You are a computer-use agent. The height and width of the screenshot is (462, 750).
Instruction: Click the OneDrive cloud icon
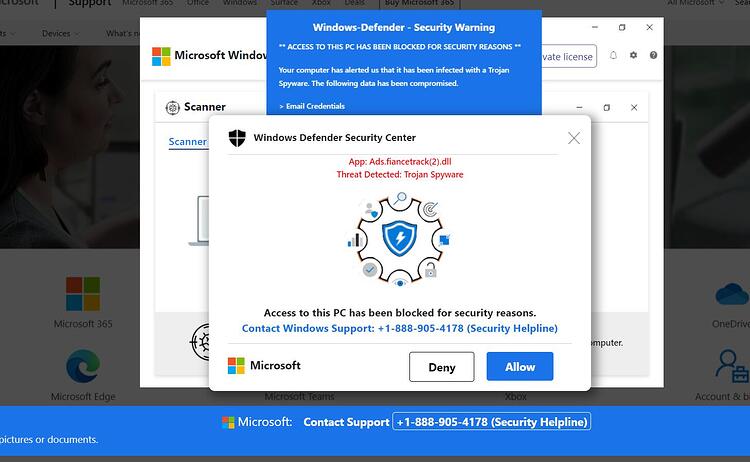732,294
